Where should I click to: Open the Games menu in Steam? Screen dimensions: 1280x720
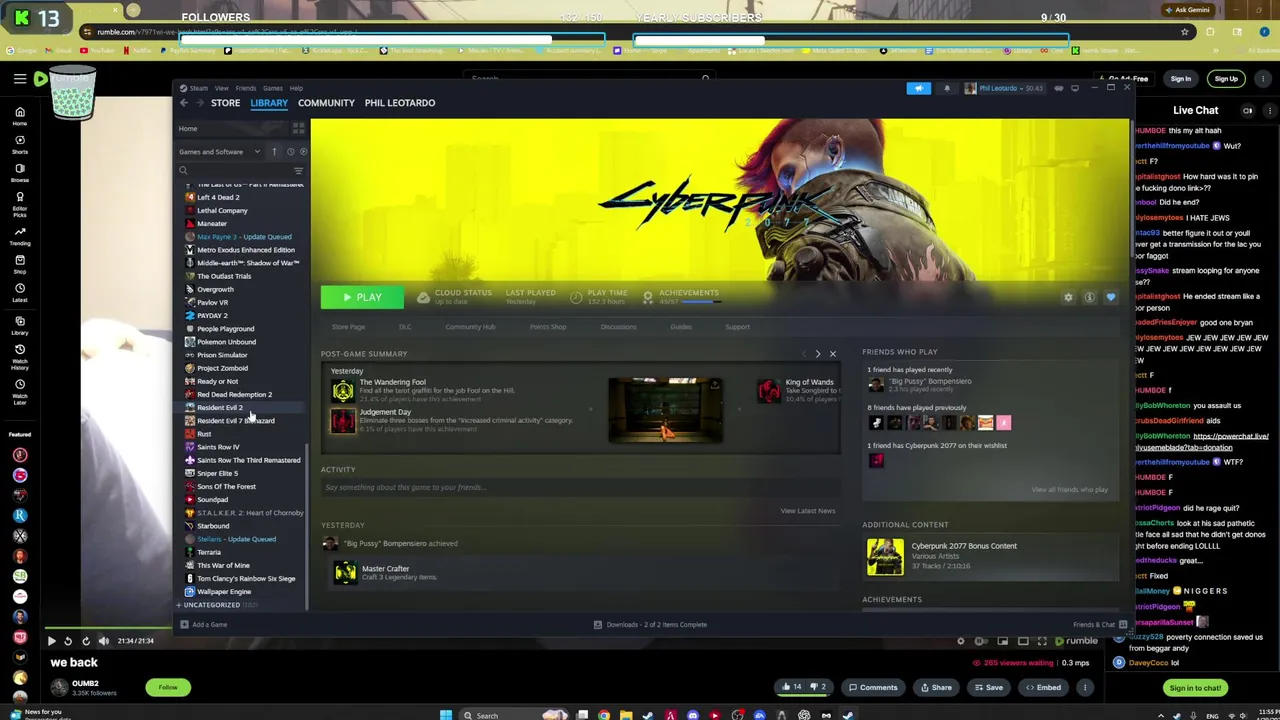[272, 88]
